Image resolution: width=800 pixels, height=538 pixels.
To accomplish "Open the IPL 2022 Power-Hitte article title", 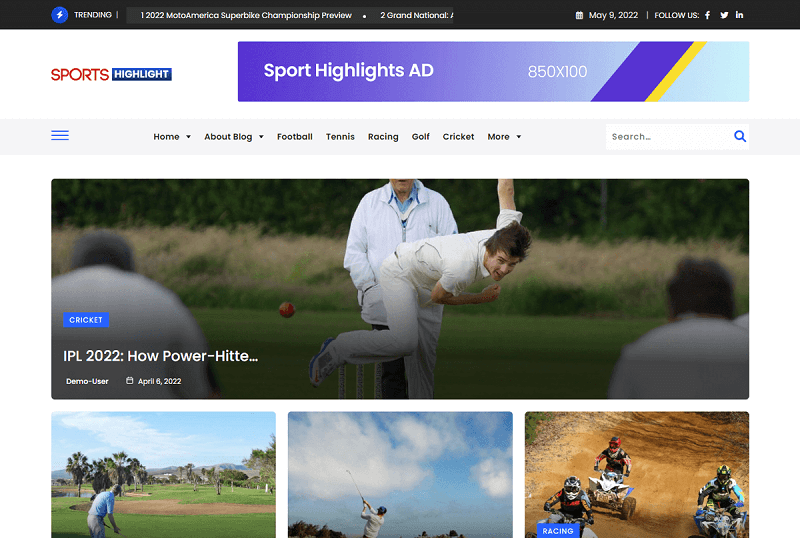I will (160, 356).
